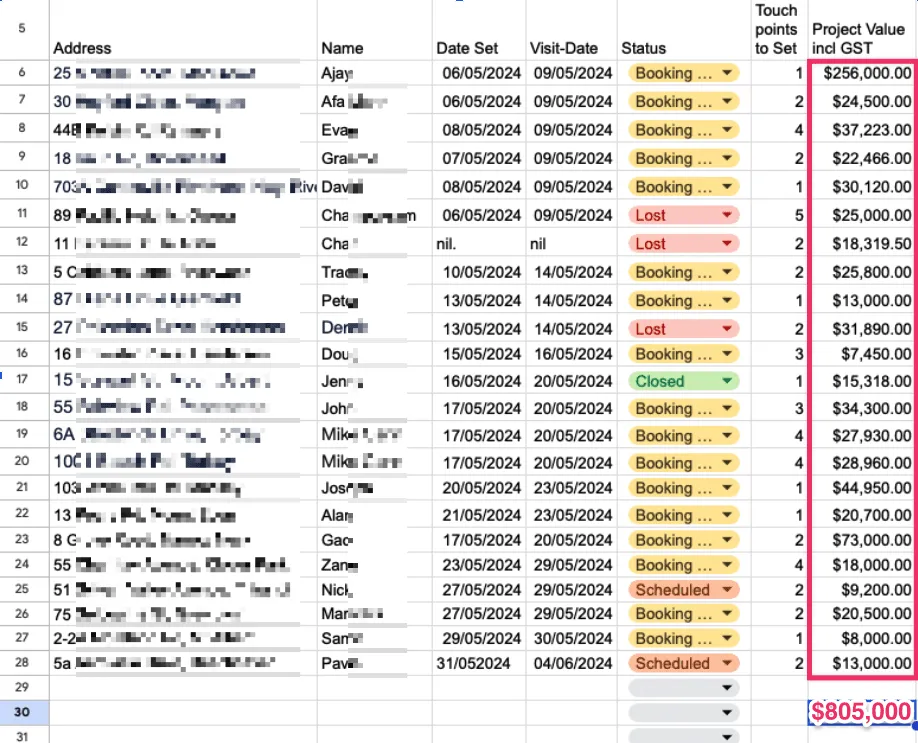918x743 pixels.
Task: Select the Visit-Date header cell
Action: (x=571, y=30)
